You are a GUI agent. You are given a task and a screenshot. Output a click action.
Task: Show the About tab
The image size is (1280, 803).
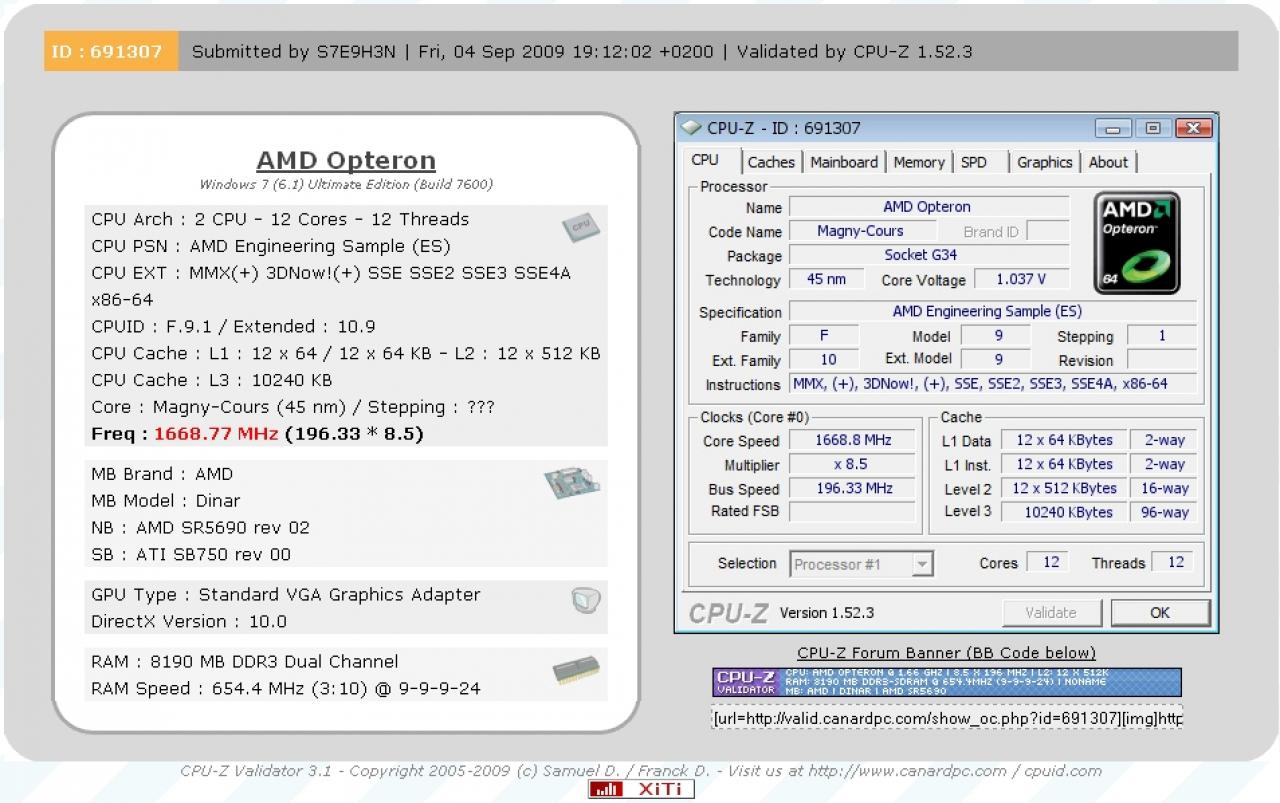[x=1108, y=162]
